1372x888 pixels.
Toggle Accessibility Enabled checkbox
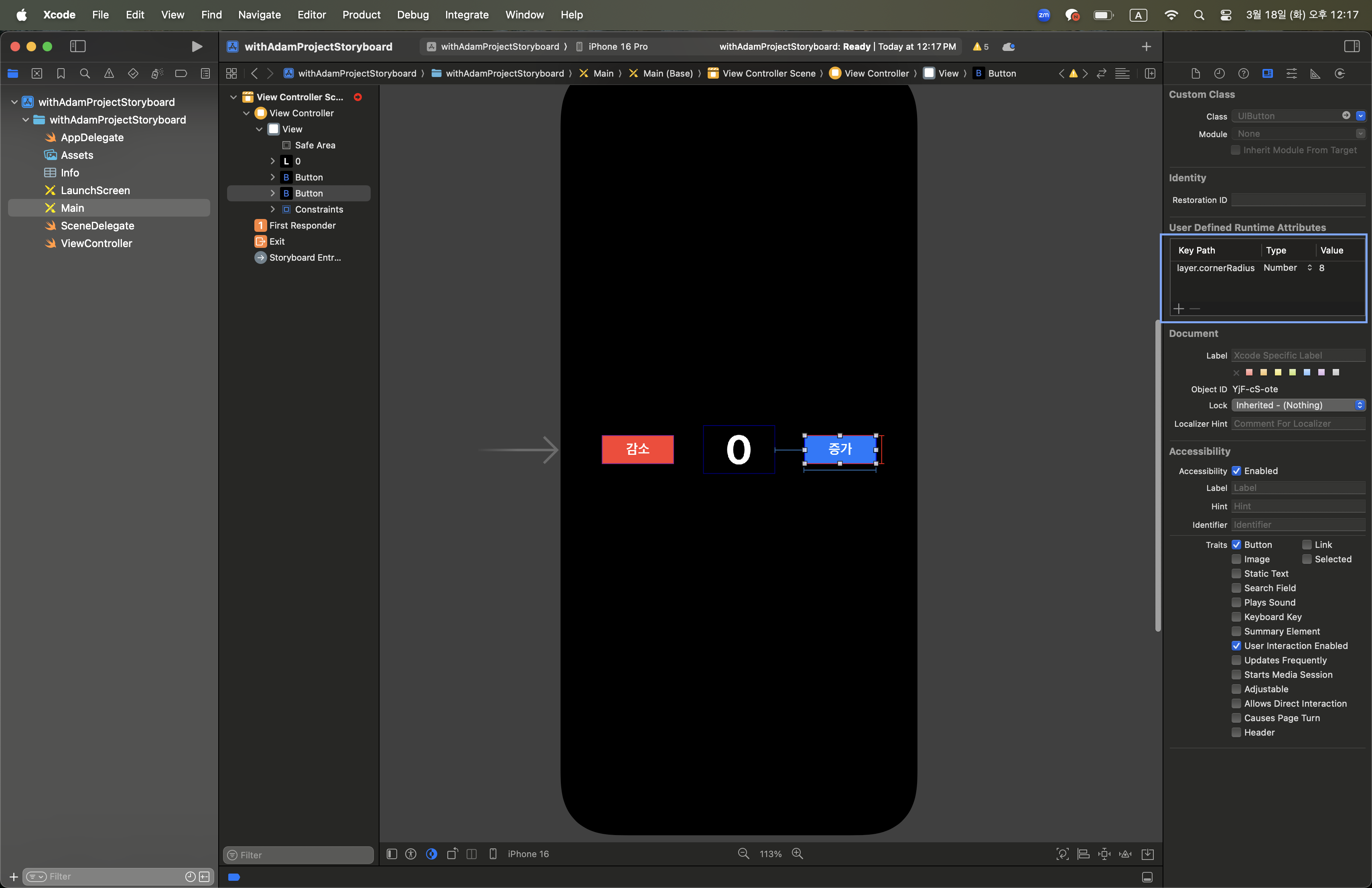(x=1236, y=471)
